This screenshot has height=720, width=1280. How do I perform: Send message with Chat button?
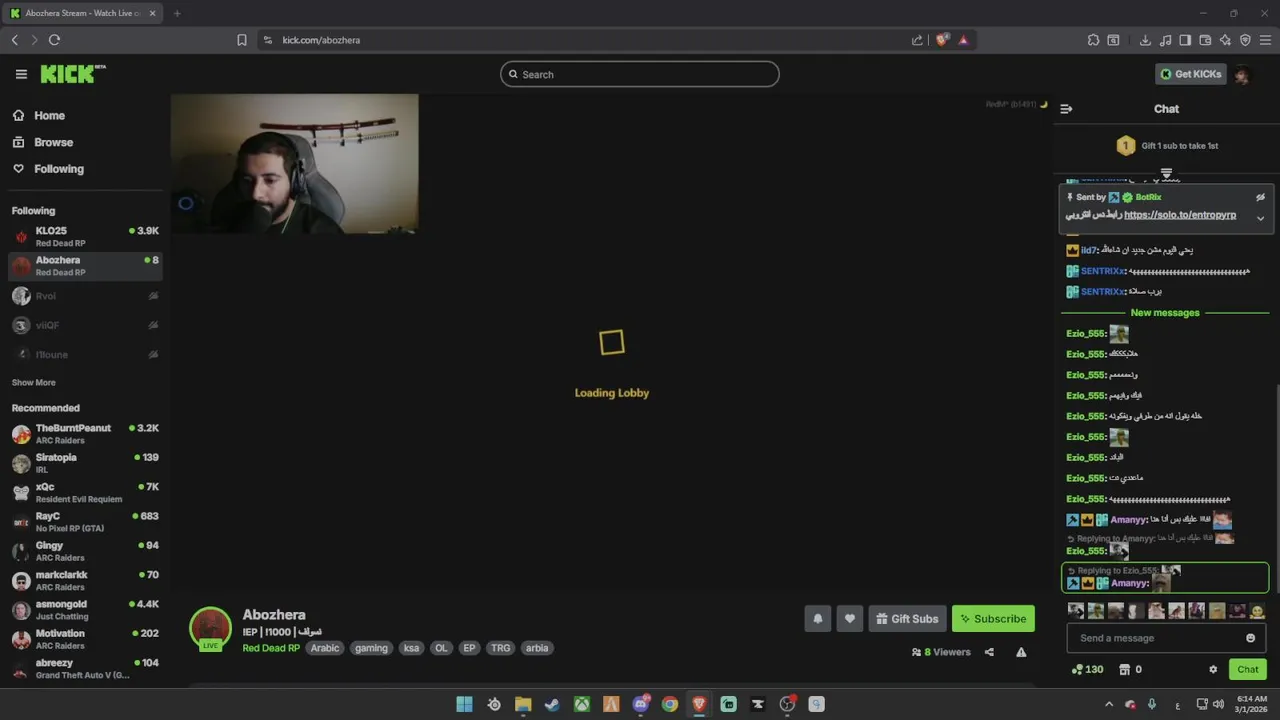click(x=1247, y=670)
